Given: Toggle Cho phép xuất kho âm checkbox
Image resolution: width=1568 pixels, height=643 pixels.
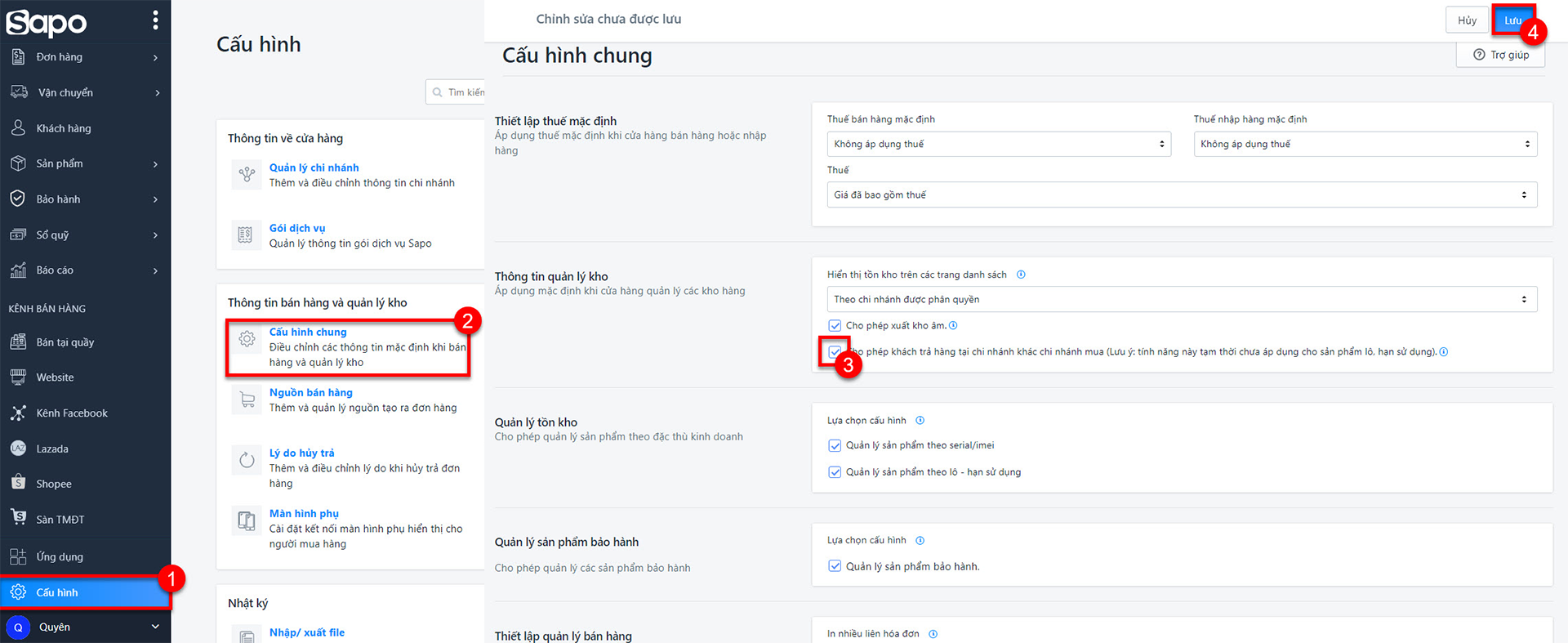Looking at the screenshot, I should 835,326.
